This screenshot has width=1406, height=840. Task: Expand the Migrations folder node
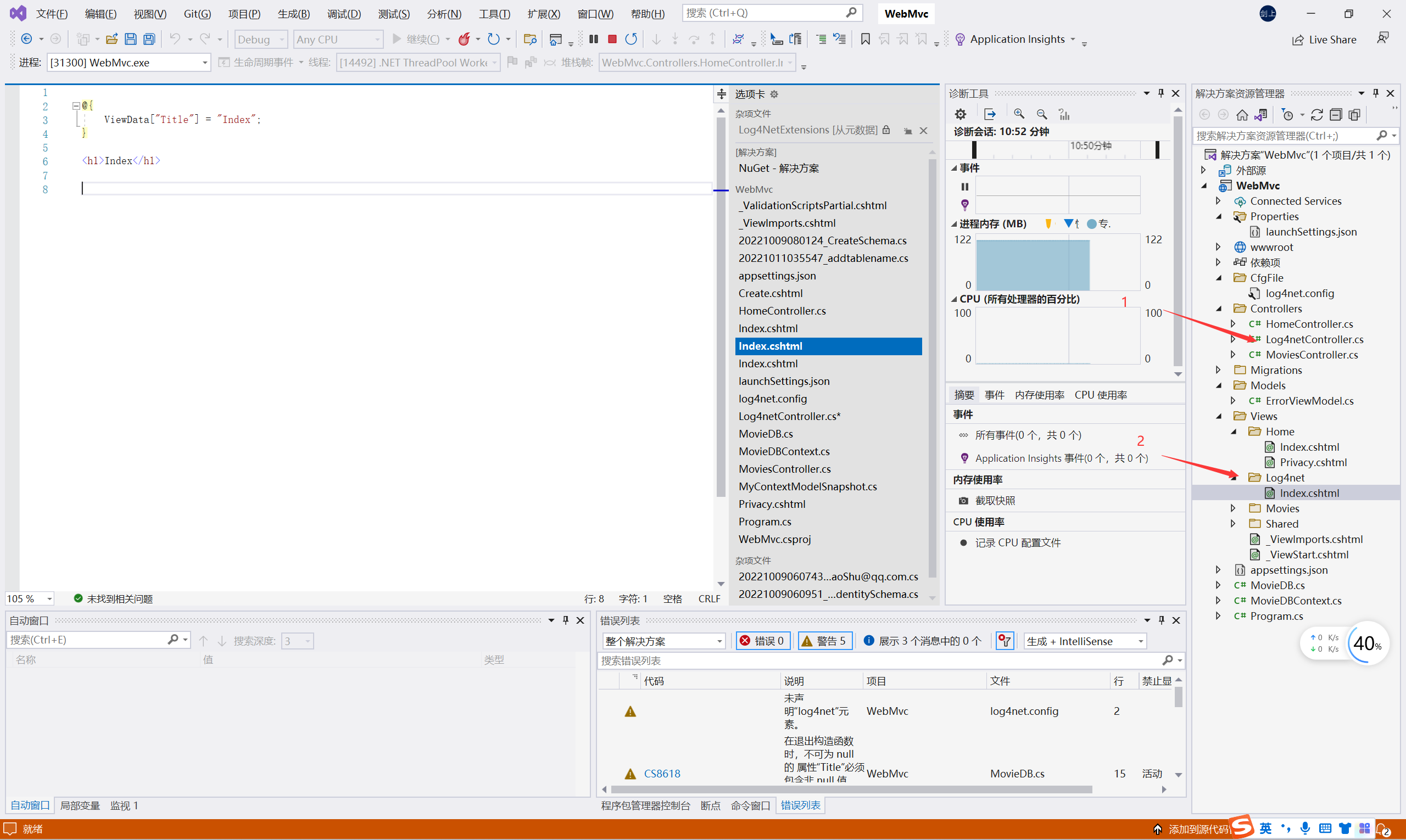[x=1219, y=369]
